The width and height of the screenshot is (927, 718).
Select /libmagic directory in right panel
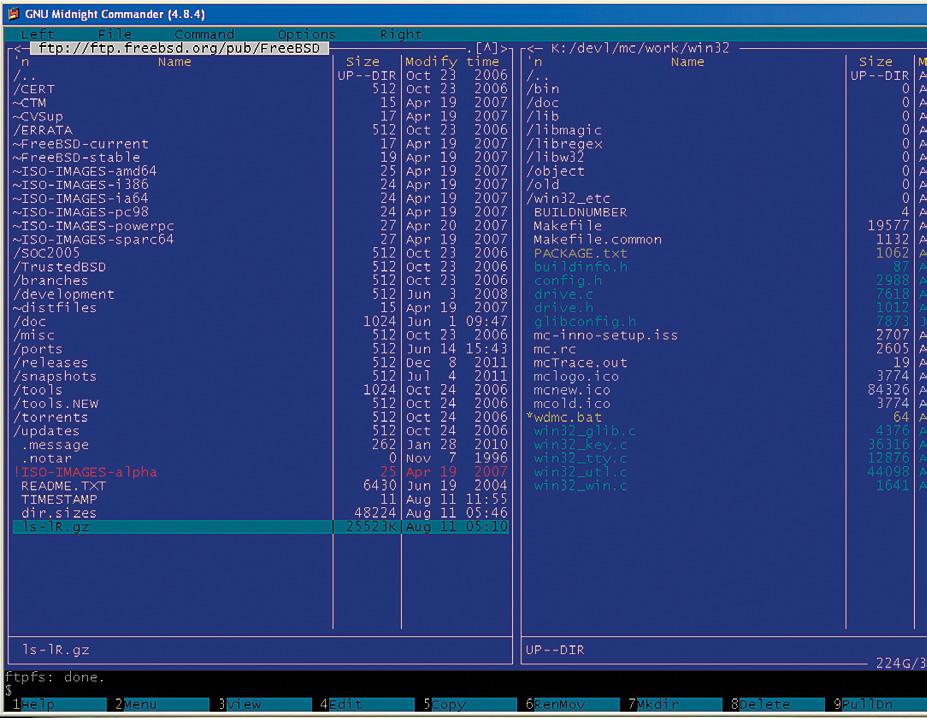coord(564,130)
